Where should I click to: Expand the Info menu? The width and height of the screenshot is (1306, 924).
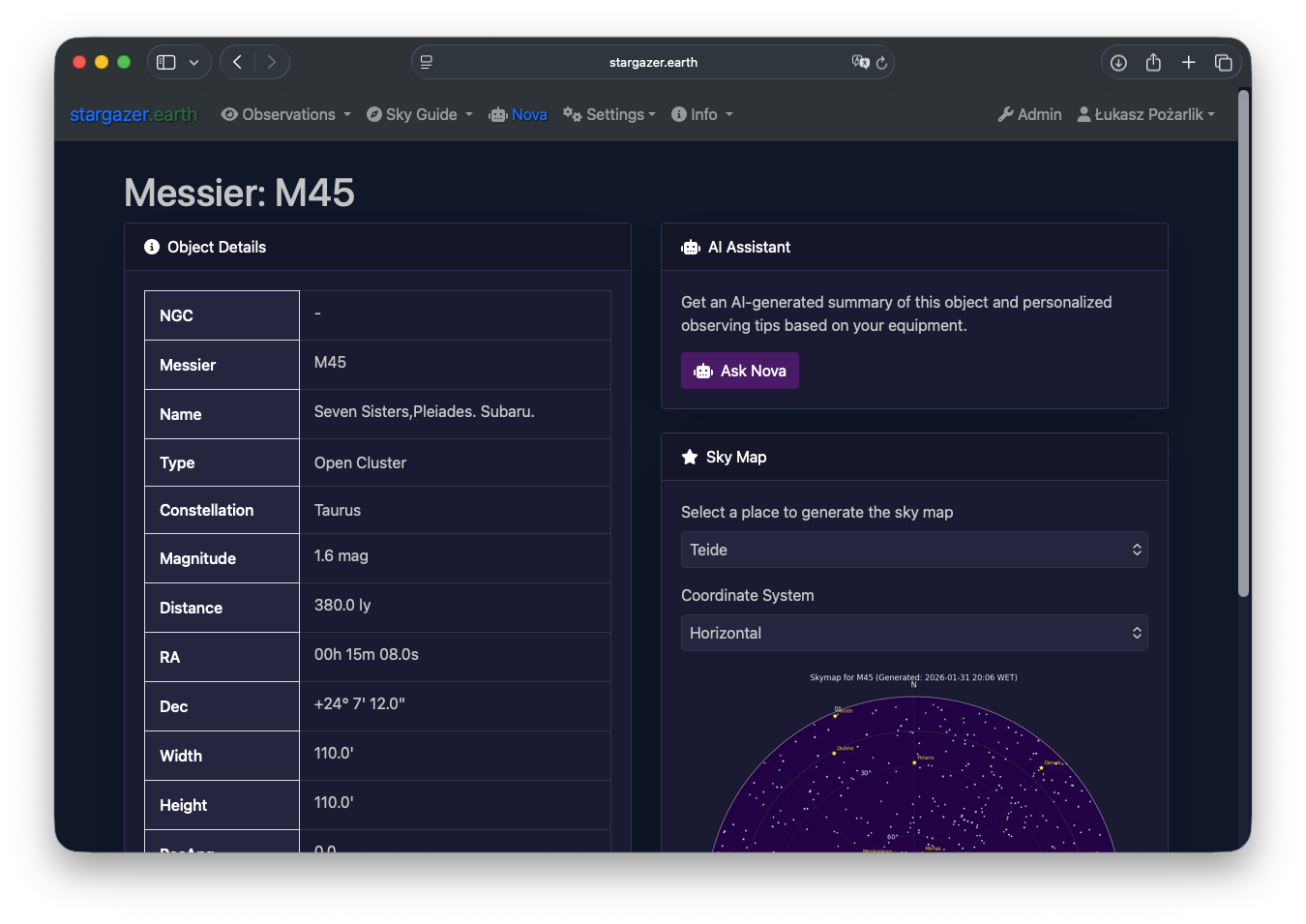(702, 114)
